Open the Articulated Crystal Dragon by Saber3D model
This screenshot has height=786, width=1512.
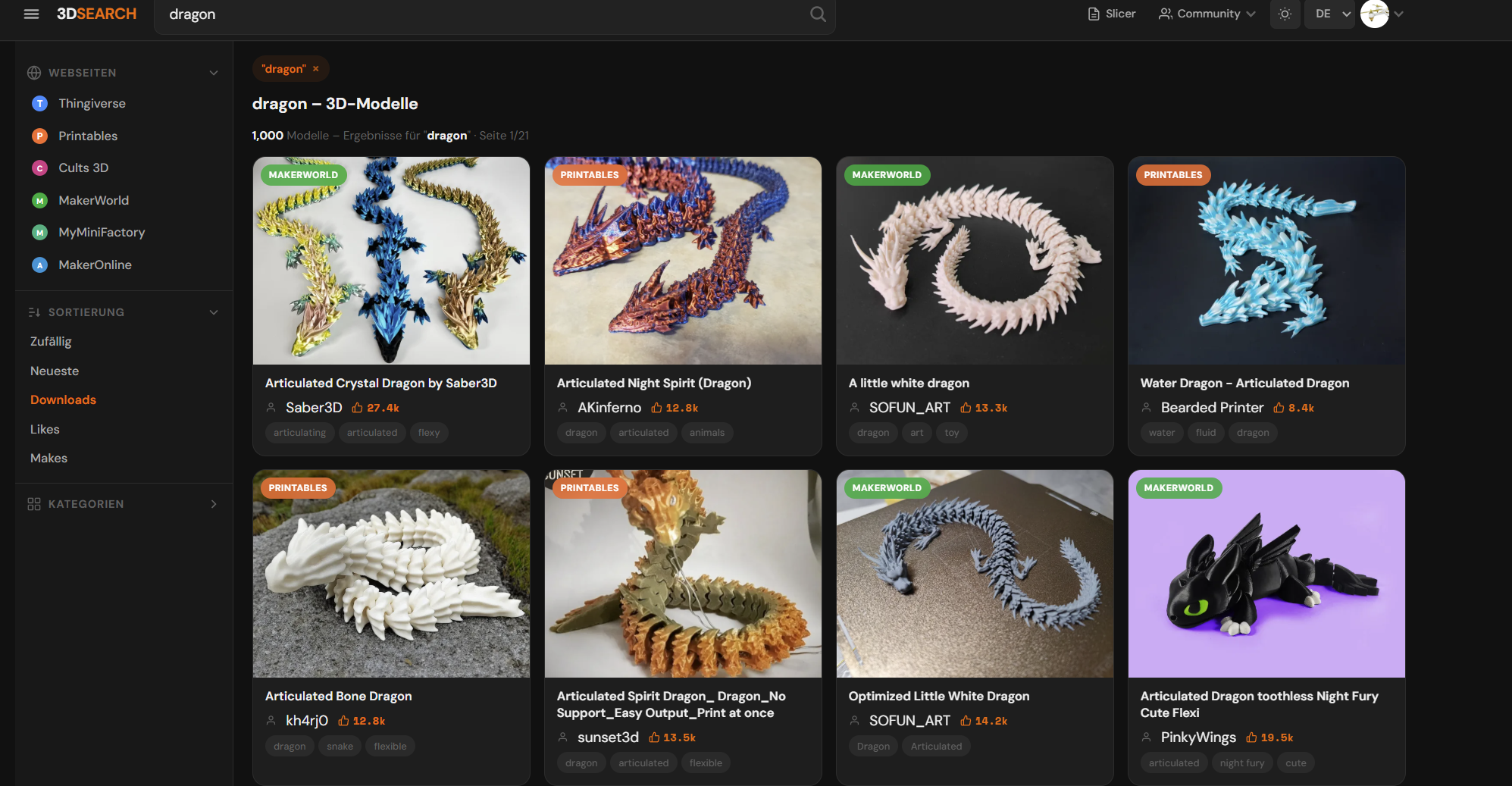(380, 383)
